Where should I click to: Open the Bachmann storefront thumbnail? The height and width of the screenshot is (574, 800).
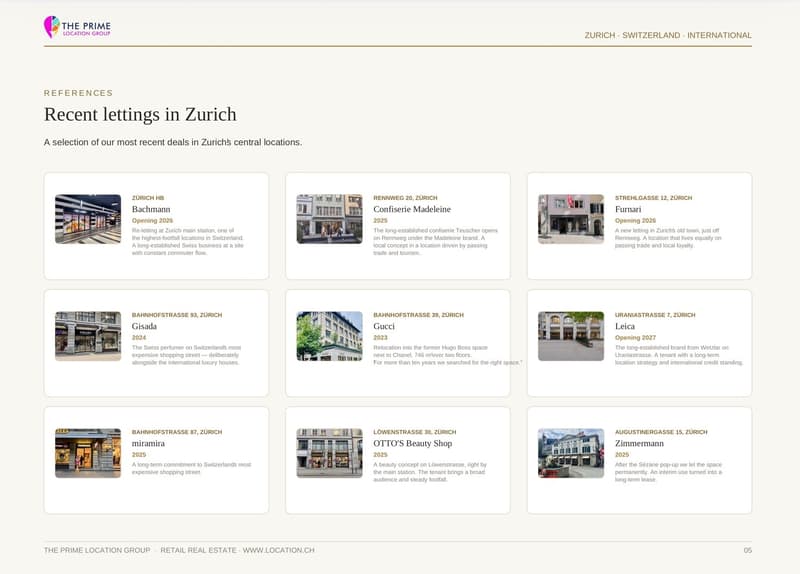[x=88, y=219]
